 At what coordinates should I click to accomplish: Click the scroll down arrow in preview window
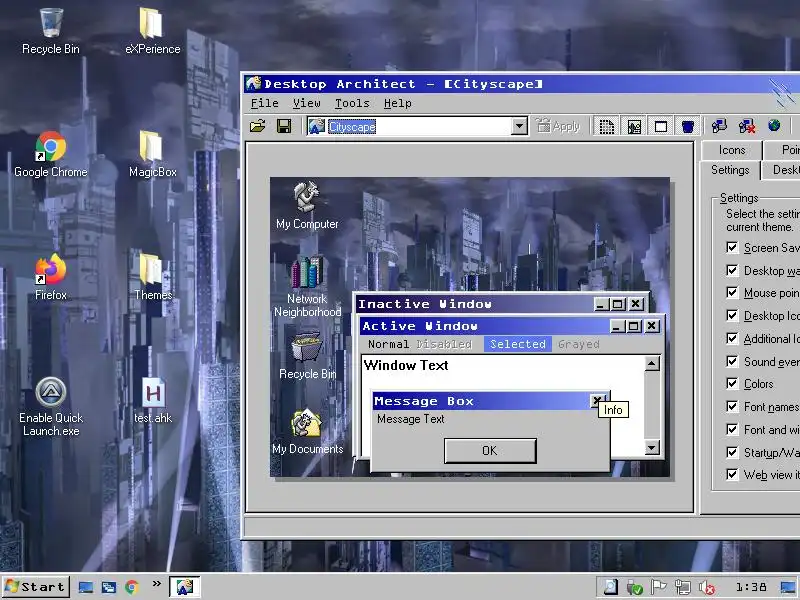point(652,447)
